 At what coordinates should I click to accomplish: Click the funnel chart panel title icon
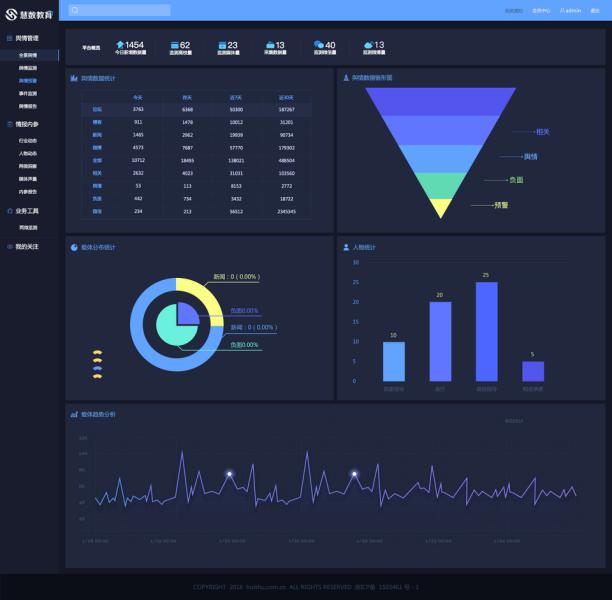pyautogui.click(x=346, y=77)
